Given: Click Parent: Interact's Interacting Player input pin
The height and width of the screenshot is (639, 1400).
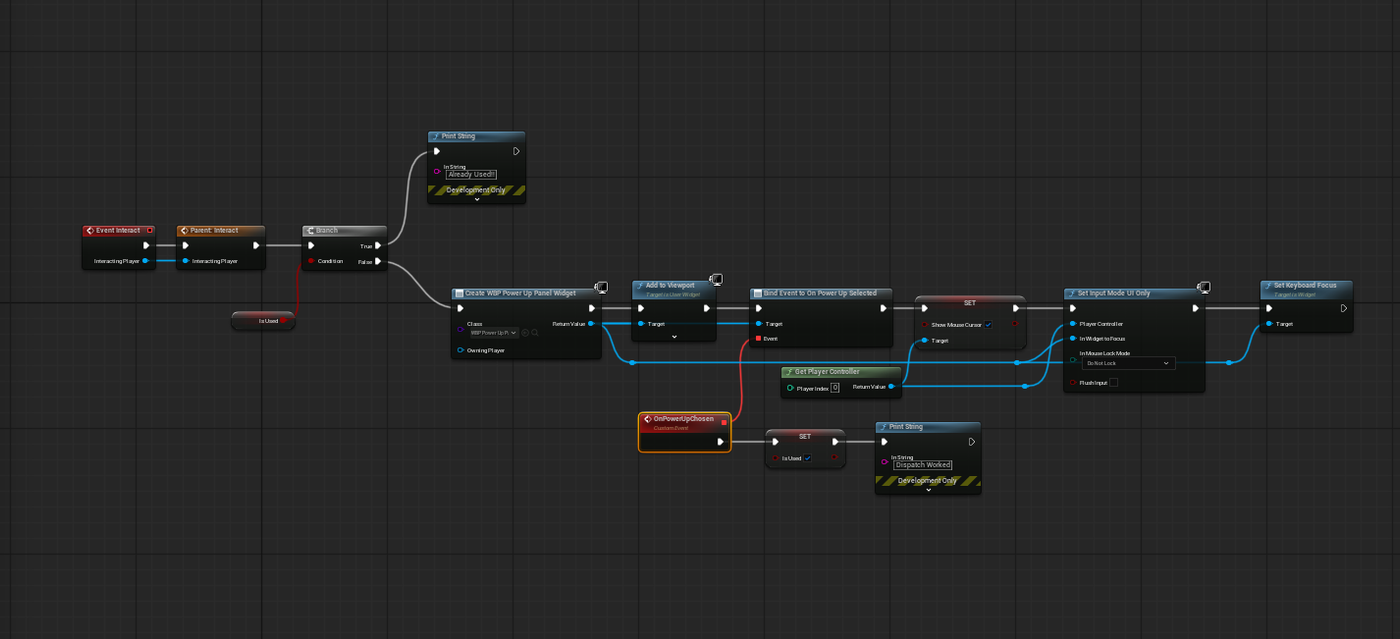Looking at the screenshot, I should pos(186,261).
